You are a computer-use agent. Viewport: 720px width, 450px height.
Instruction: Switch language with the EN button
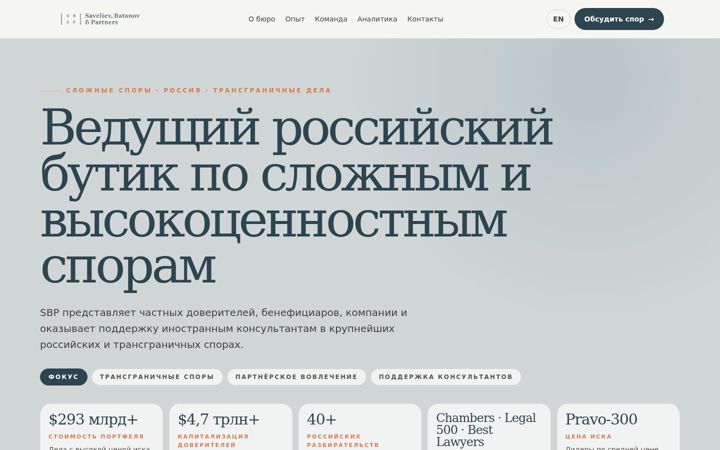[558, 19]
